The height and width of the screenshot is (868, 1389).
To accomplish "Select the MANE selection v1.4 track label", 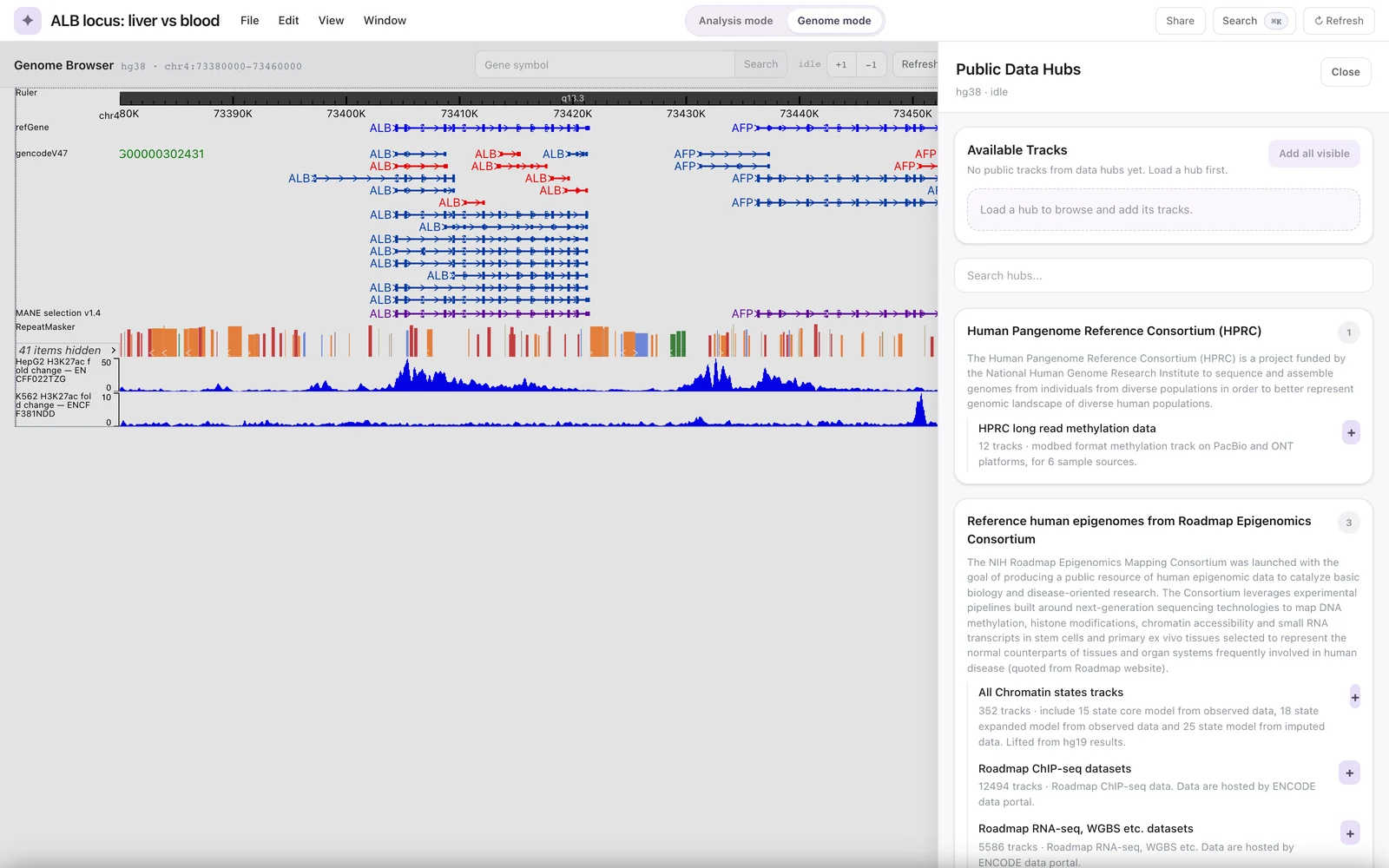I will (58, 312).
